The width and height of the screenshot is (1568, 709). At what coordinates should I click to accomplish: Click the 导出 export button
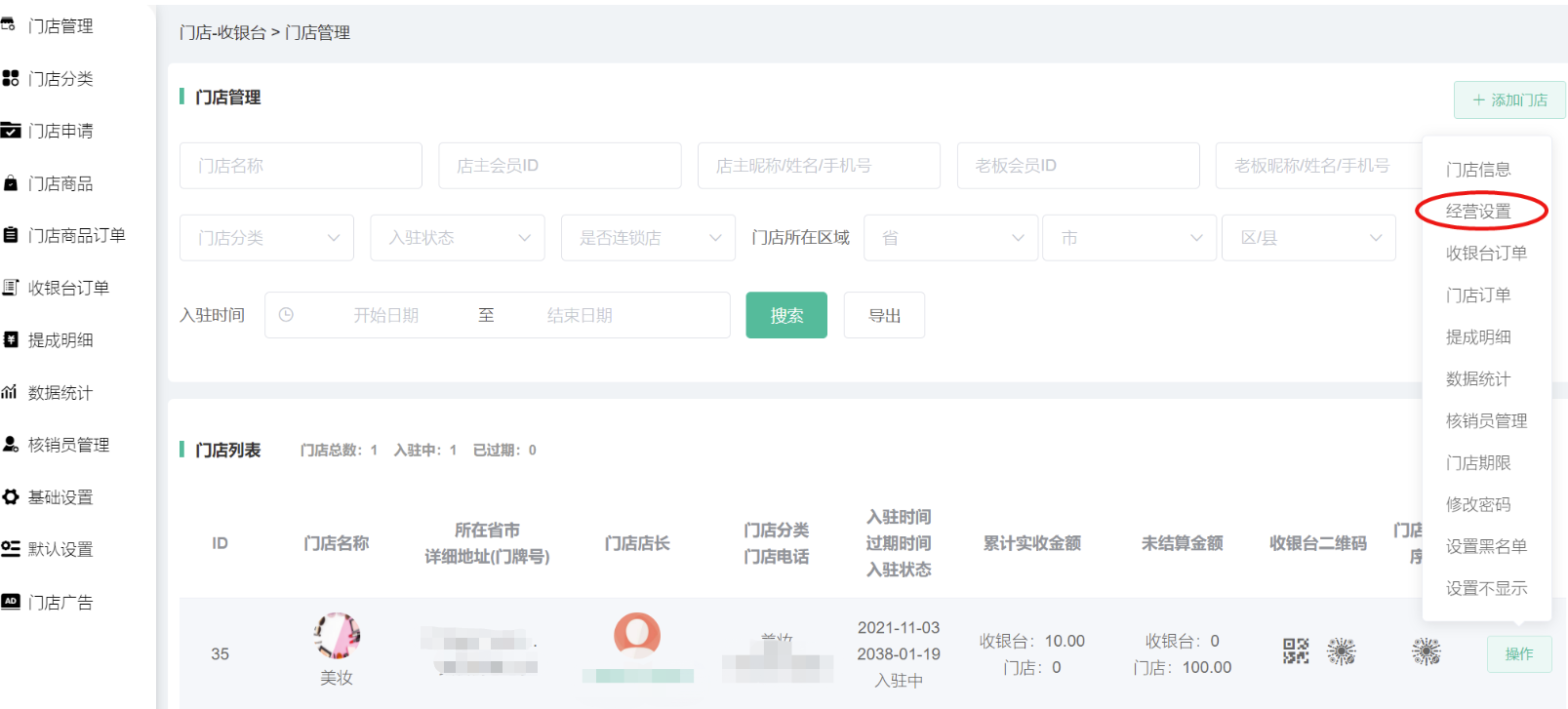pos(884,316)
